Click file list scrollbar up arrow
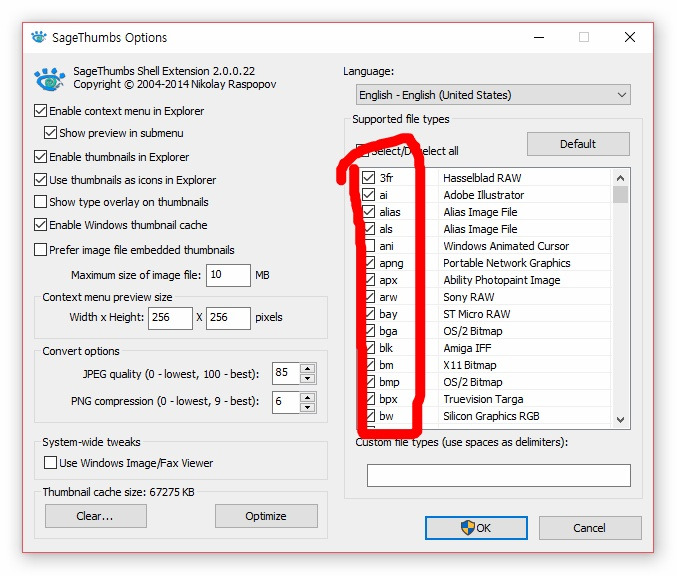This screenshot has height=576, width=677. [x=620, y=177]
